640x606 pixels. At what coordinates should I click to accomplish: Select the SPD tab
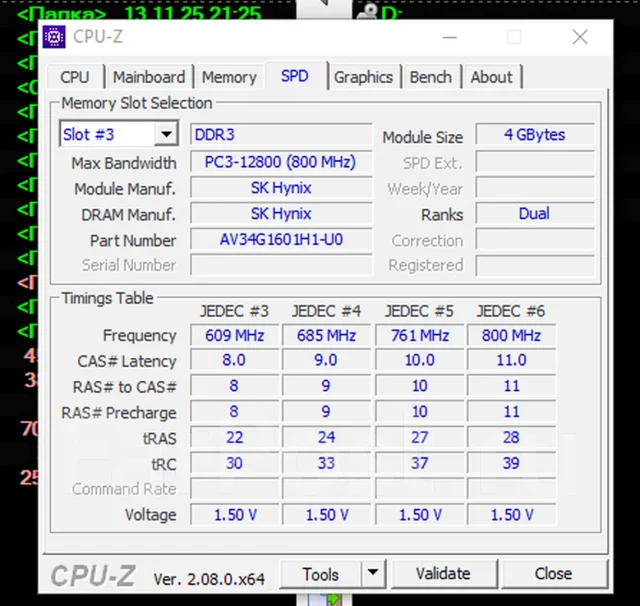coord(295,76)
